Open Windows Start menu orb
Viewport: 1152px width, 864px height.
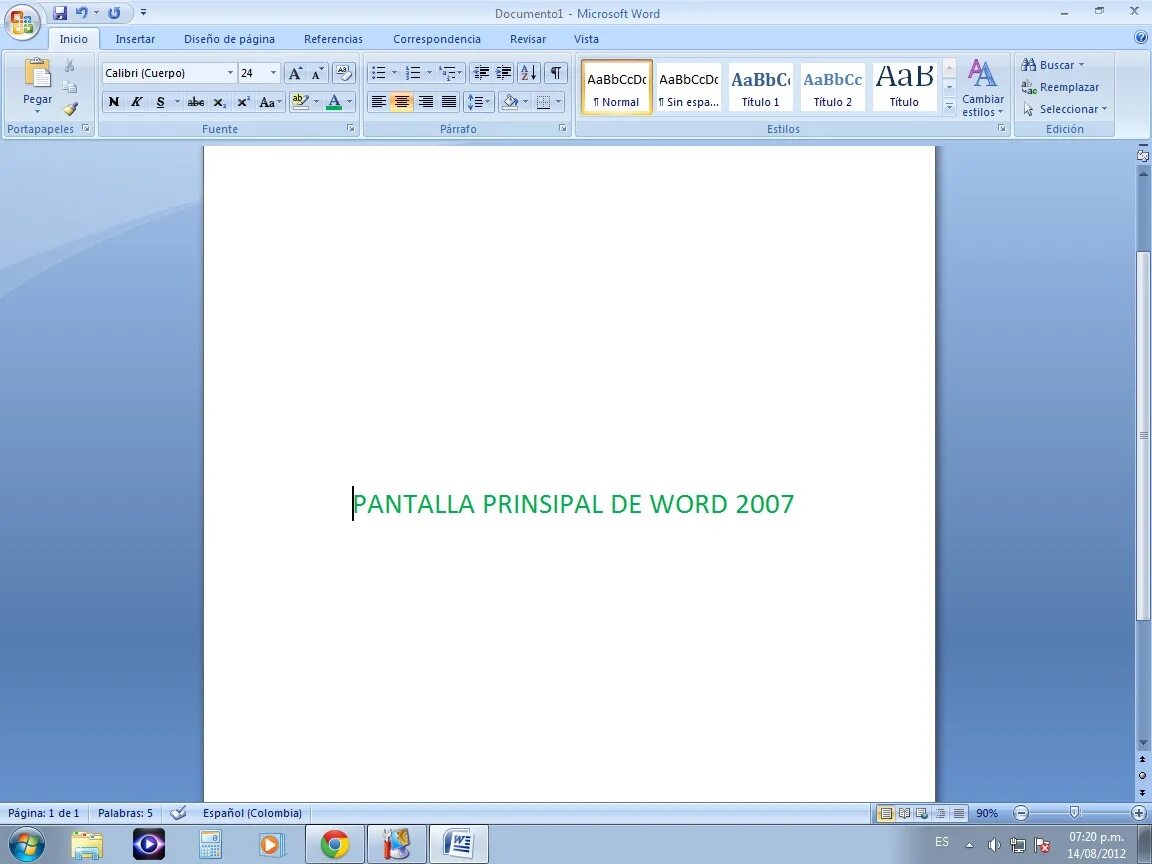click(26, 844)
